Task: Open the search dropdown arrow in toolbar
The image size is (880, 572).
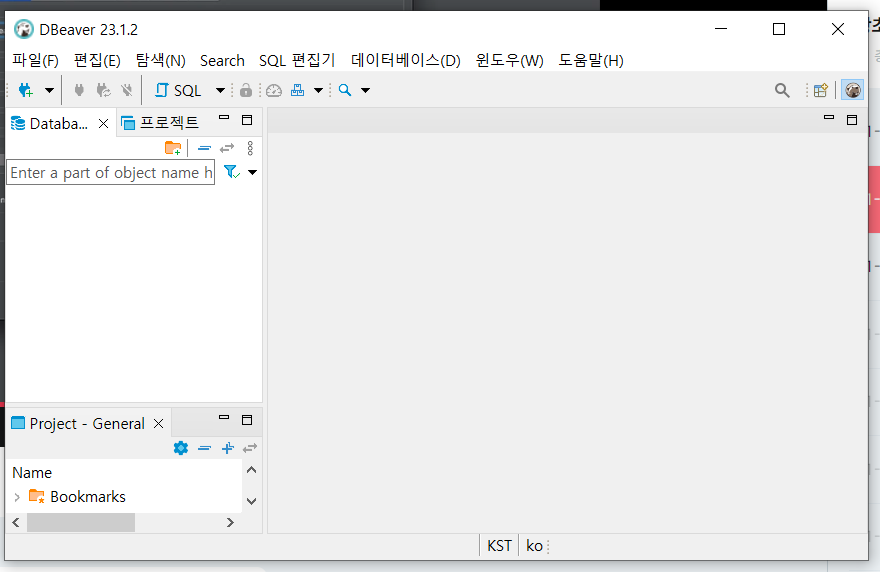Action: click(365, 90)
